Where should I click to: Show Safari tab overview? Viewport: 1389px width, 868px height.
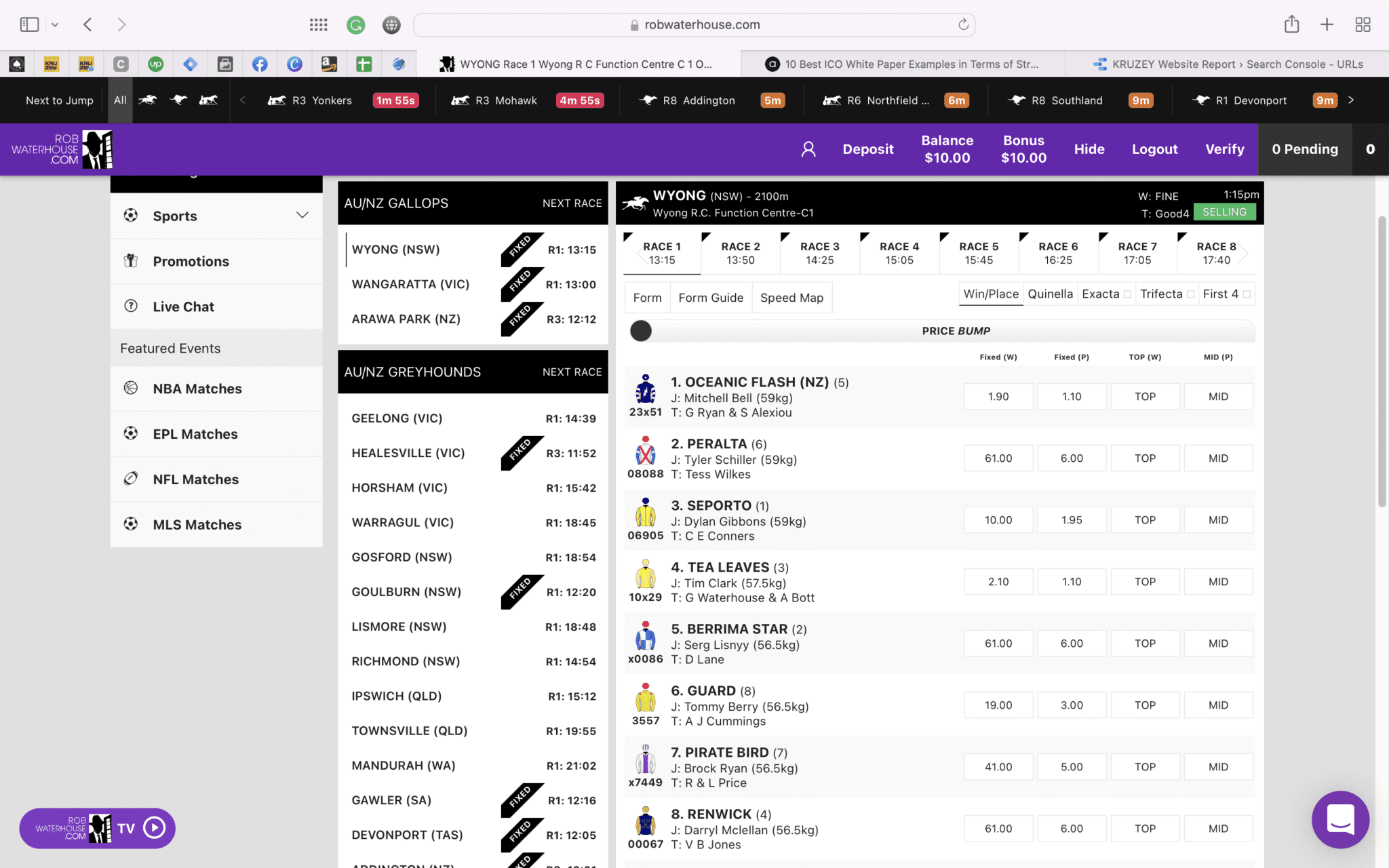click(1363, 24)
